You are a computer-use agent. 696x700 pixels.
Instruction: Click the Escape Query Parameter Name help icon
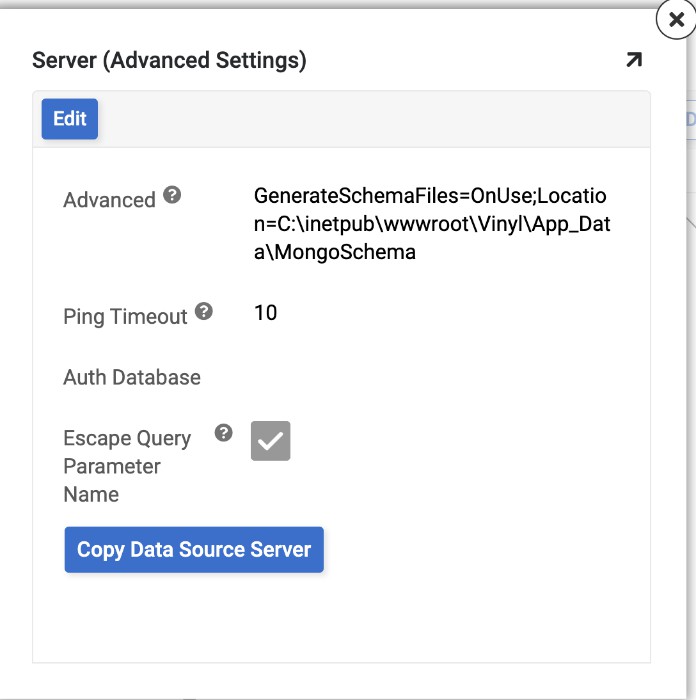point(224,433)
